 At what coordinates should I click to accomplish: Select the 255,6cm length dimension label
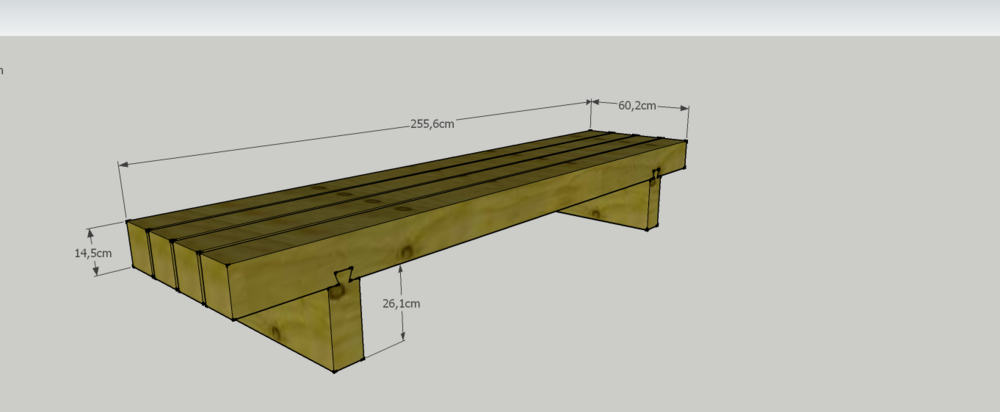click(432, 124)
